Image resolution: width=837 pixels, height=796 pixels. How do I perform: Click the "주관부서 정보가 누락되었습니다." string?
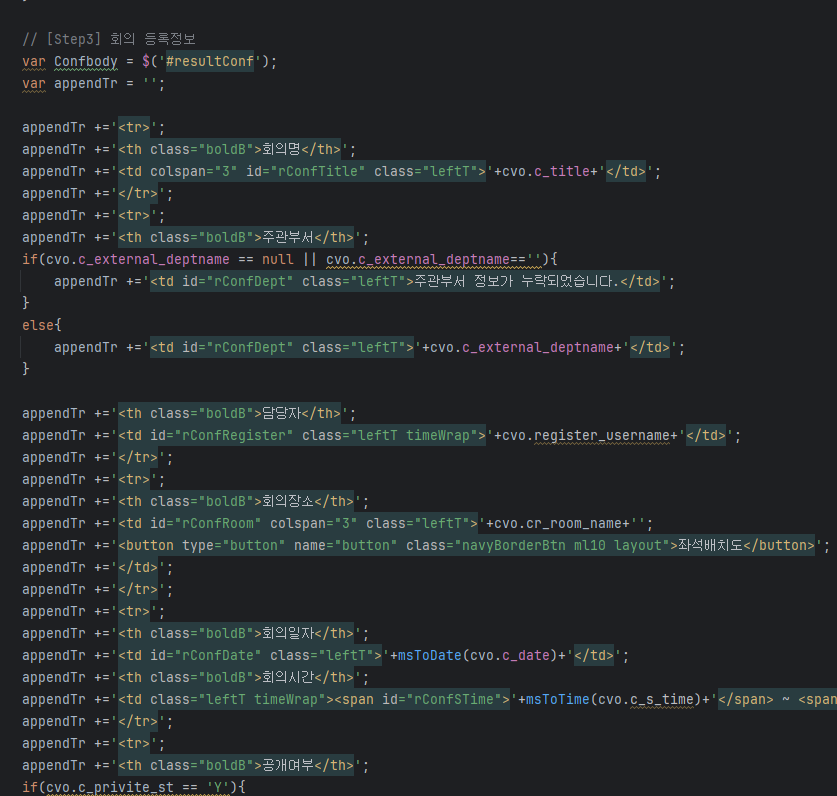(517, 281)
